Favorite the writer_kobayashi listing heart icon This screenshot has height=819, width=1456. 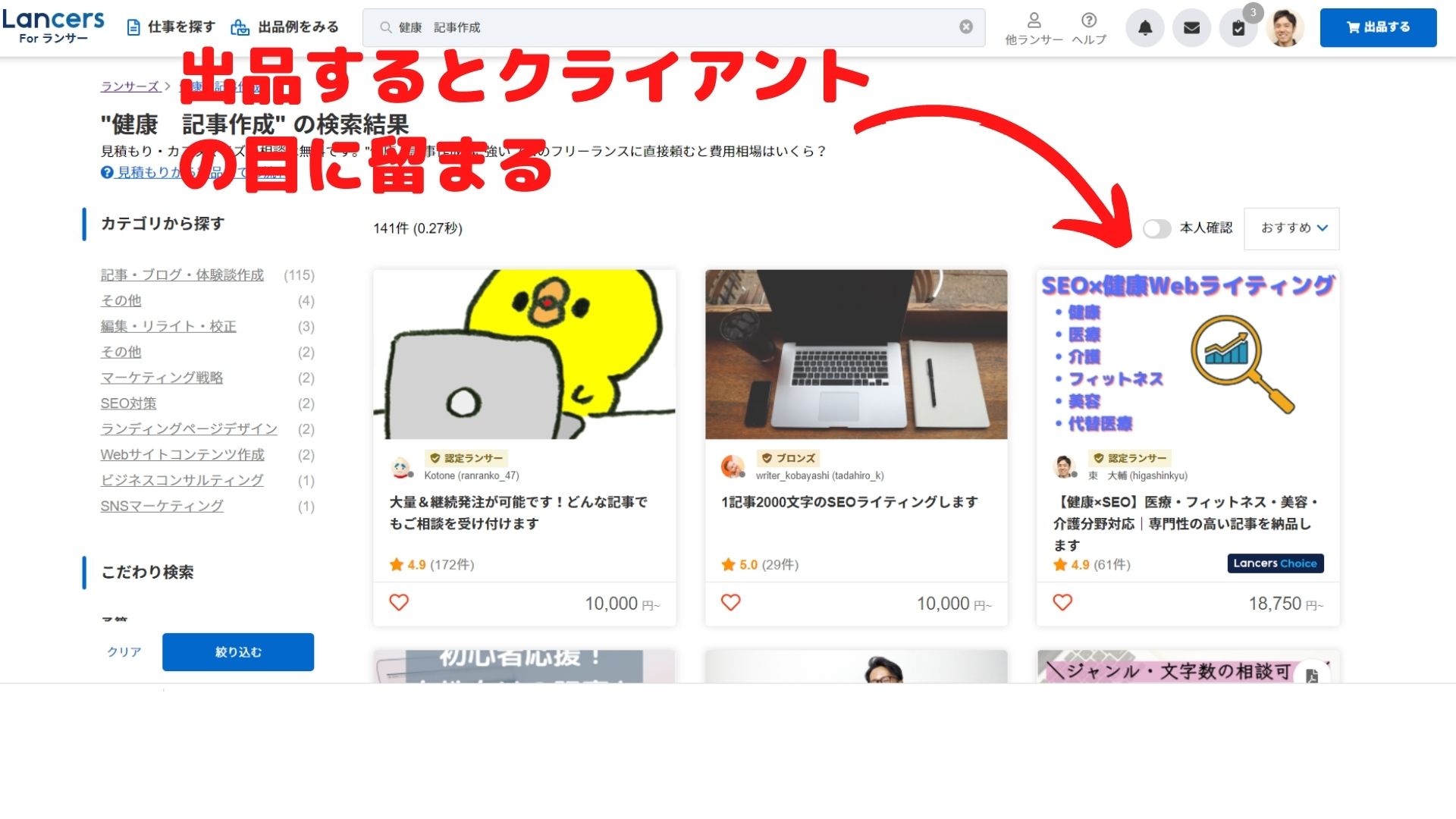[731, 603]
